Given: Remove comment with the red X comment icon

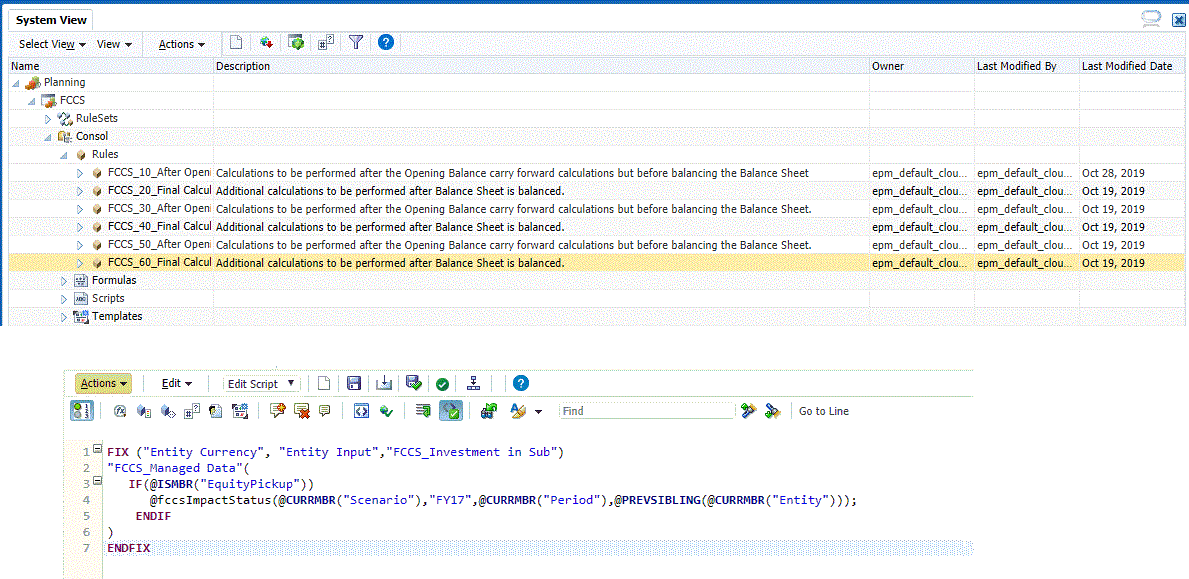Looking at the screenshot, I should [x=302, y=411].
